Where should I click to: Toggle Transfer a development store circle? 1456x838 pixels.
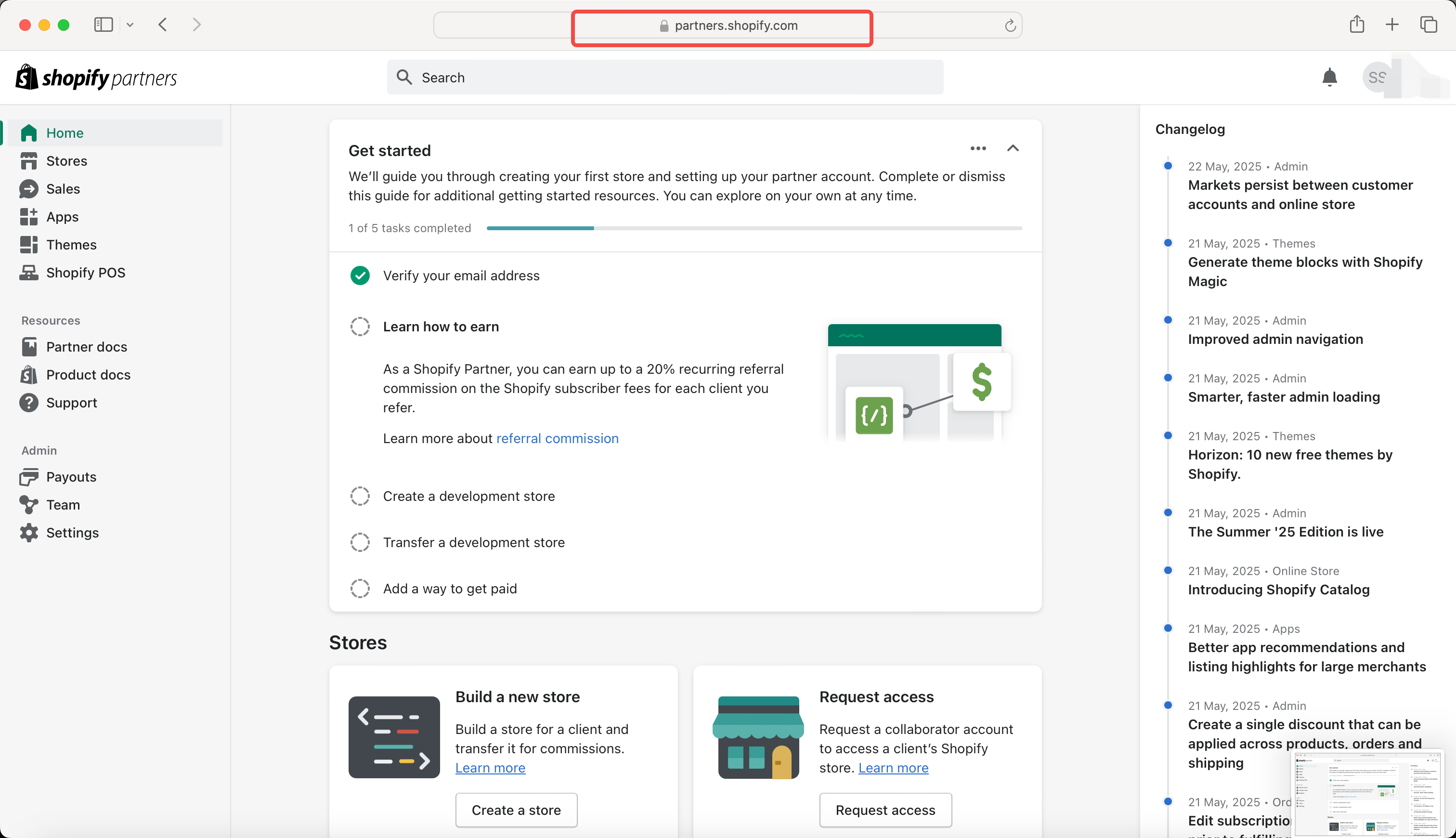click(x=360, y=542)
